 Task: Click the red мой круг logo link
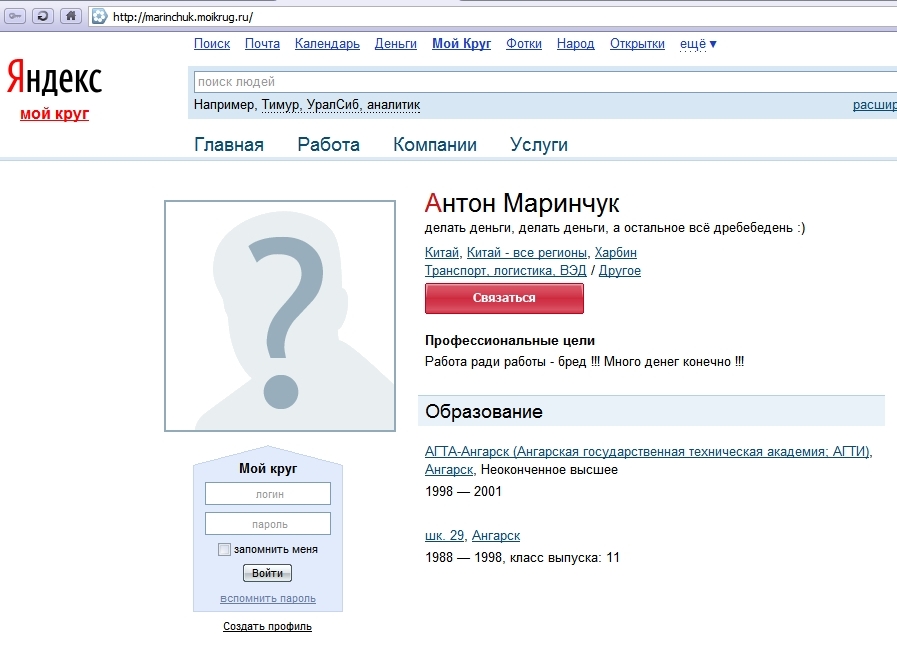(54, 113)
